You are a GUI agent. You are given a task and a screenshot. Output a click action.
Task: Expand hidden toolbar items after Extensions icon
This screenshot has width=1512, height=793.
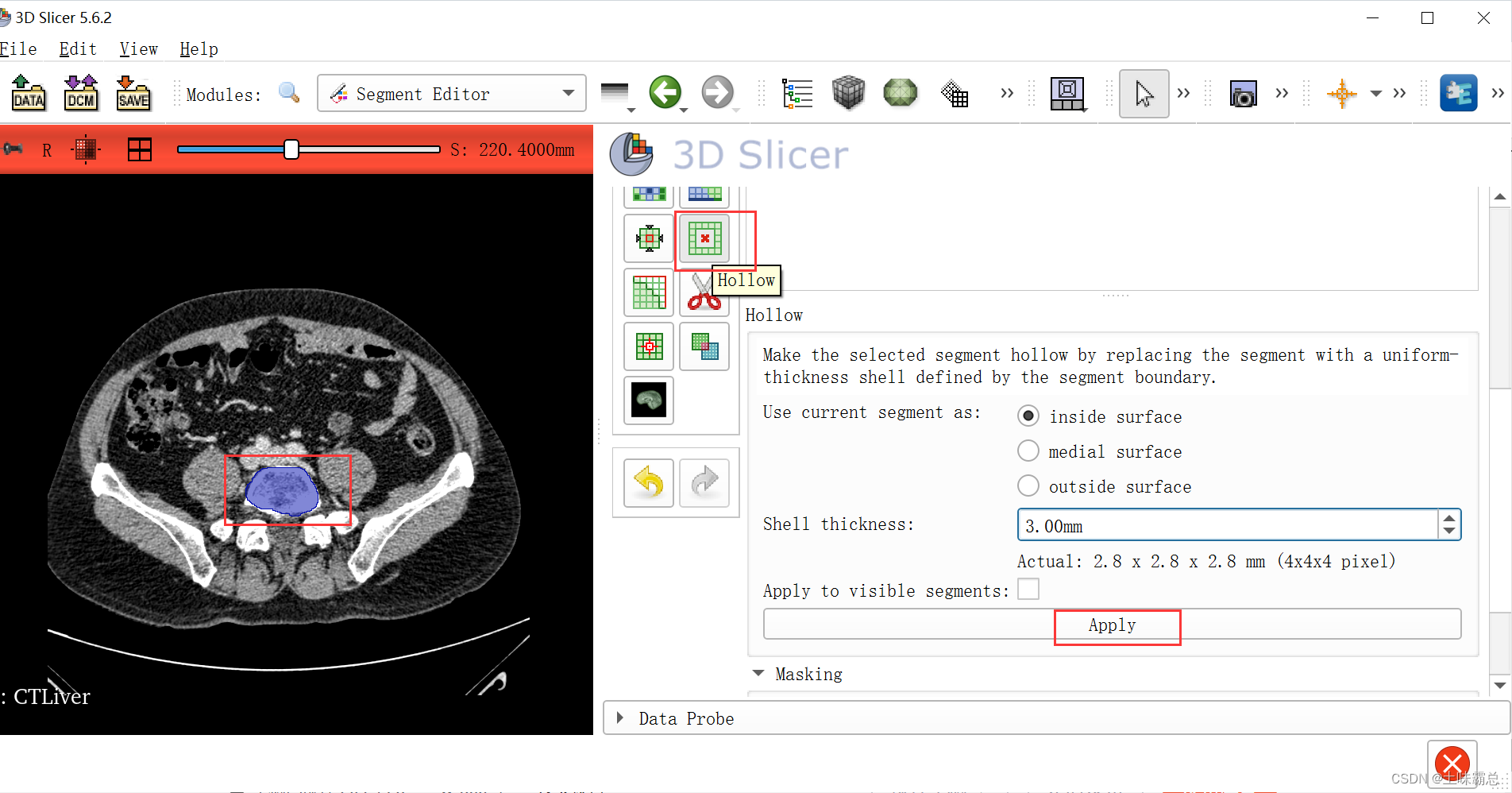(1498, 94)
